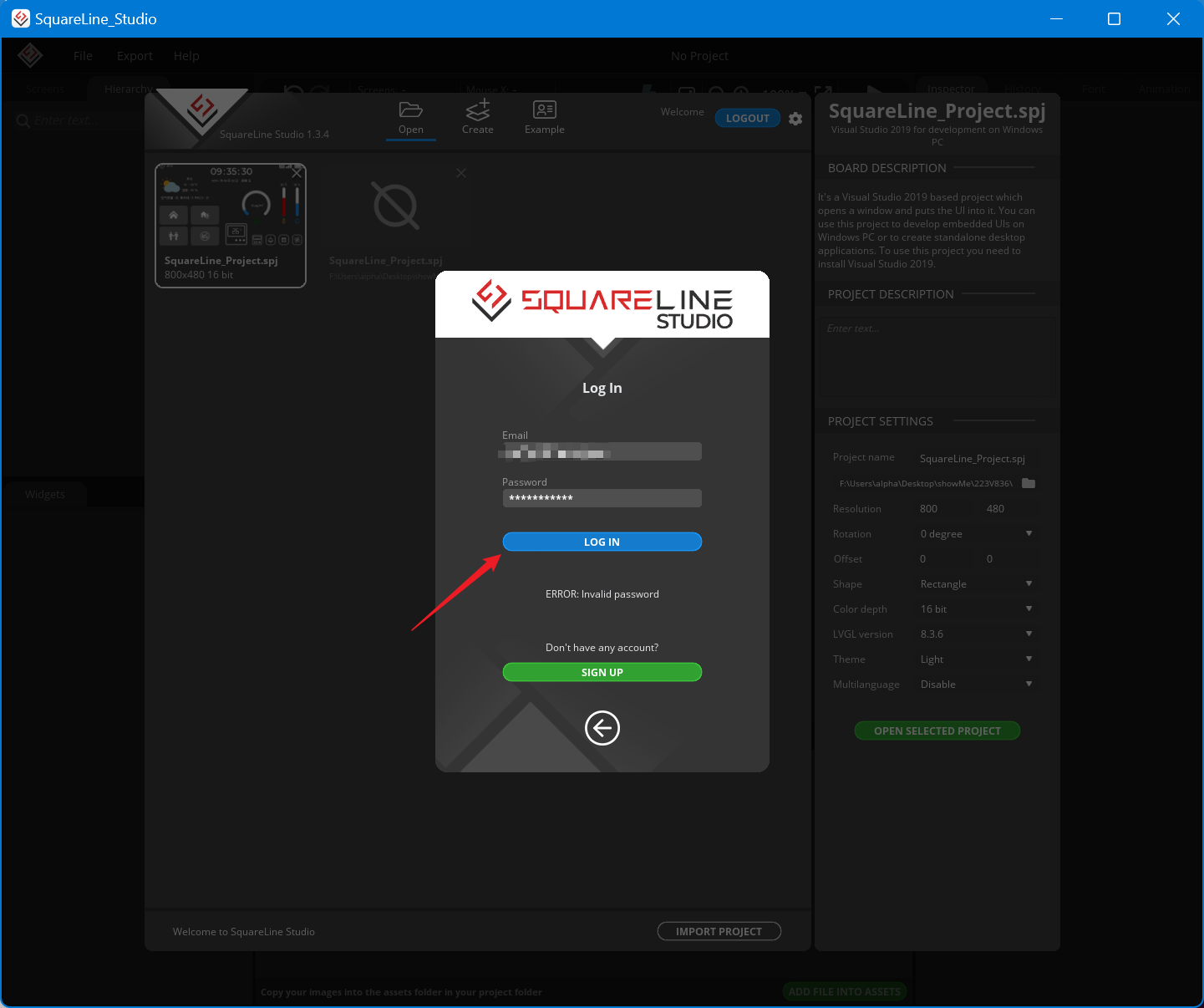Browse project folder with the folder icon
Screen dimensions: 1204x1008
pyautogui.click(x=1029, y=483)
